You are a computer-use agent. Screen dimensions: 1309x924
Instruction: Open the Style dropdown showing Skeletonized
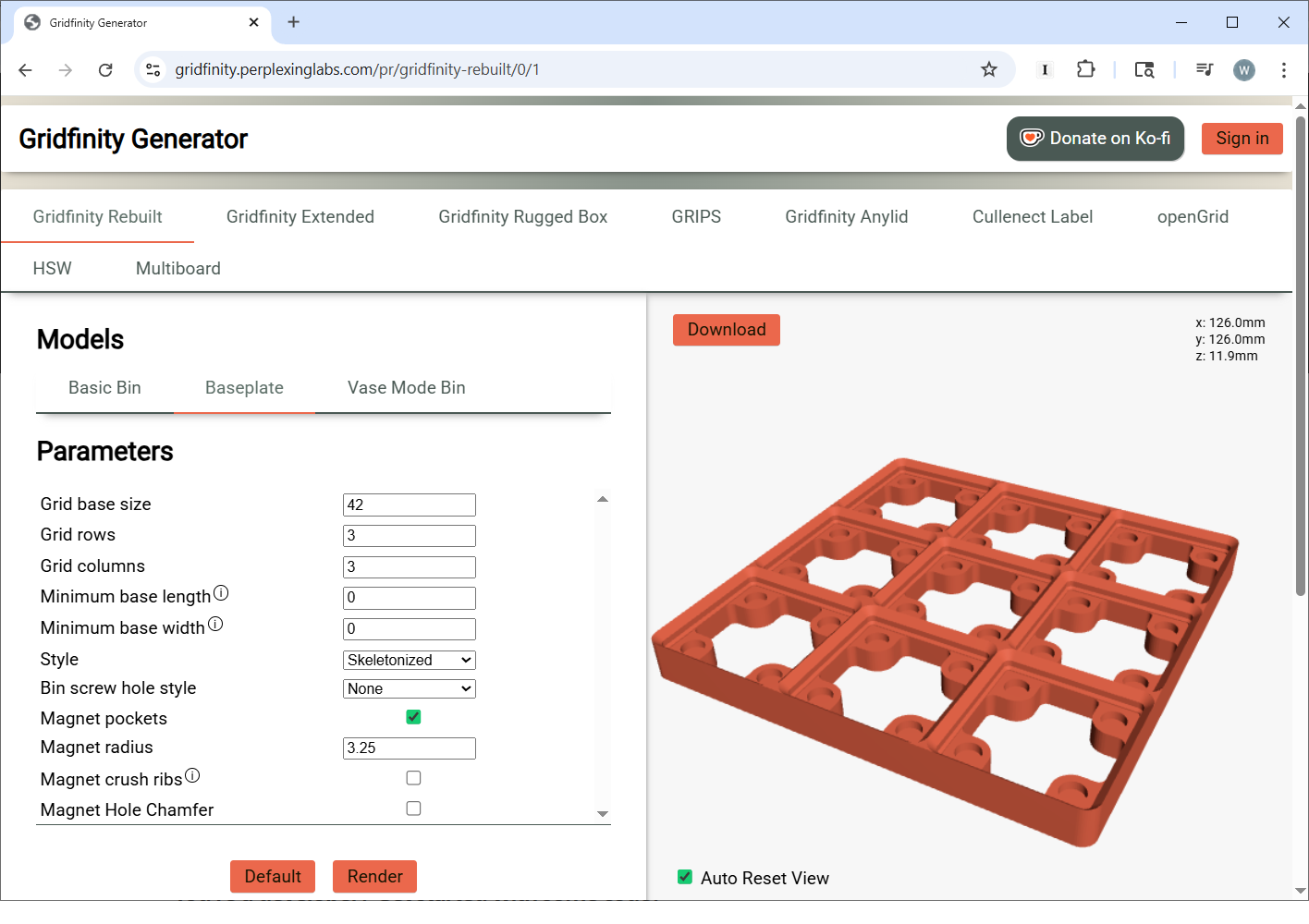coord(410,660)
